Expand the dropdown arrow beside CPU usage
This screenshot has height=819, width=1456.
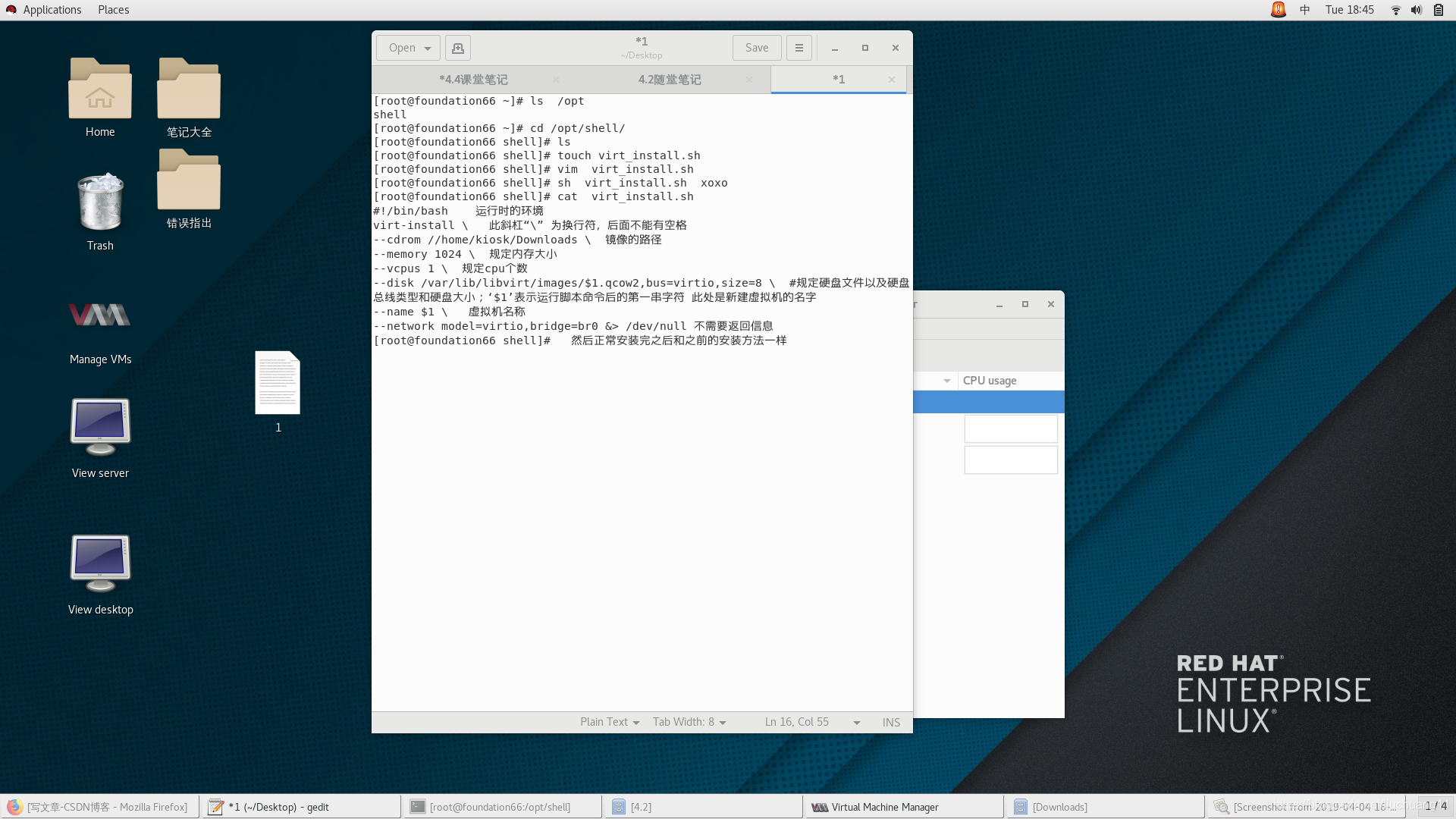tap(947, 381)
